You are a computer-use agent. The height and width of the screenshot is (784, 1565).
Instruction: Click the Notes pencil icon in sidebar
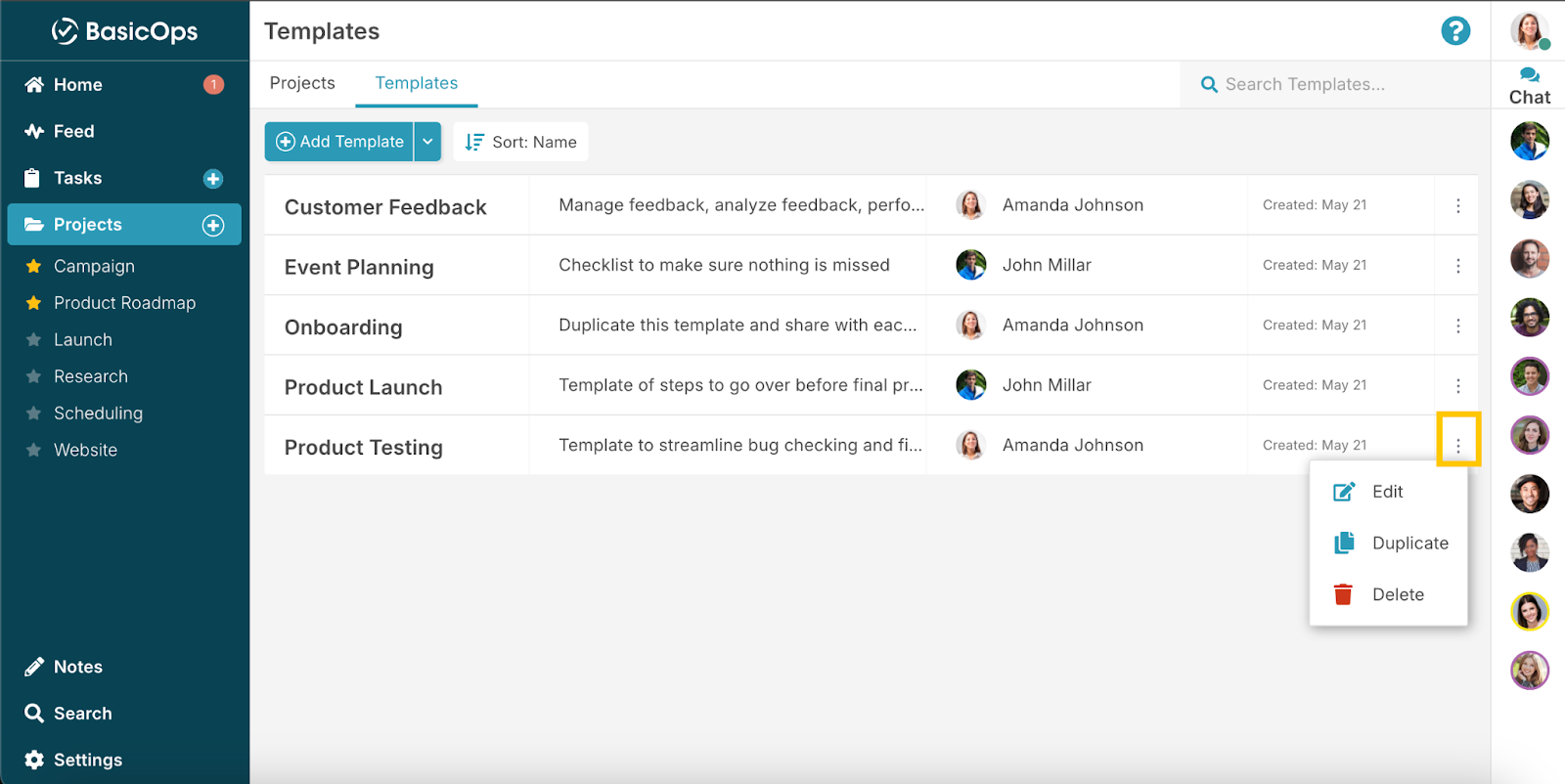(x=34, y=667)
